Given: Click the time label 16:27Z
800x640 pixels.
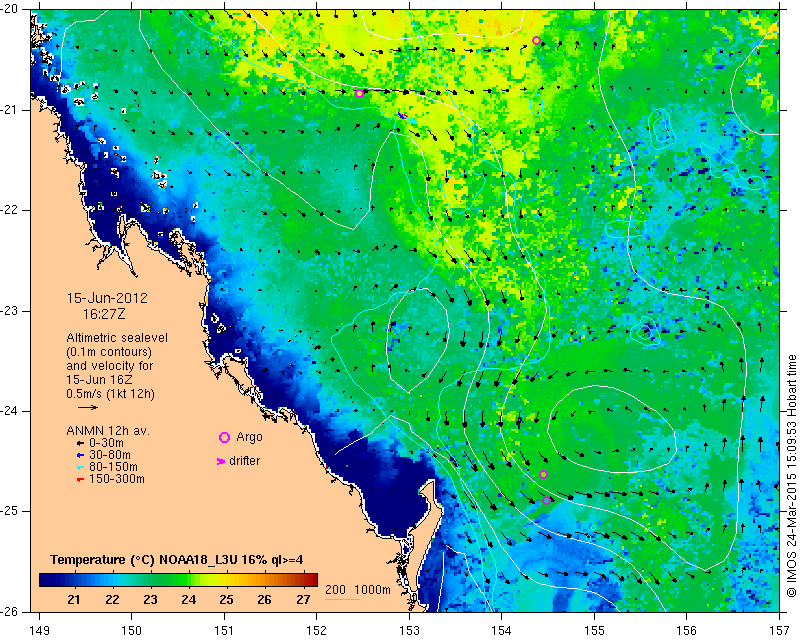Looking at the screenshot, I should coord(104,314).
